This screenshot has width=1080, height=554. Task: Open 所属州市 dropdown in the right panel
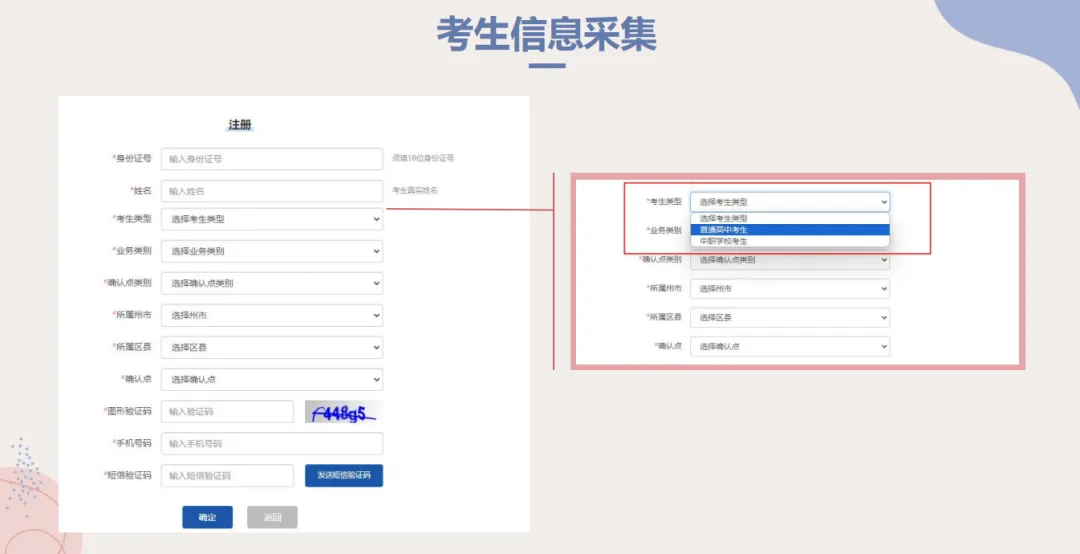pyautogui.click(x=790, y=289)
